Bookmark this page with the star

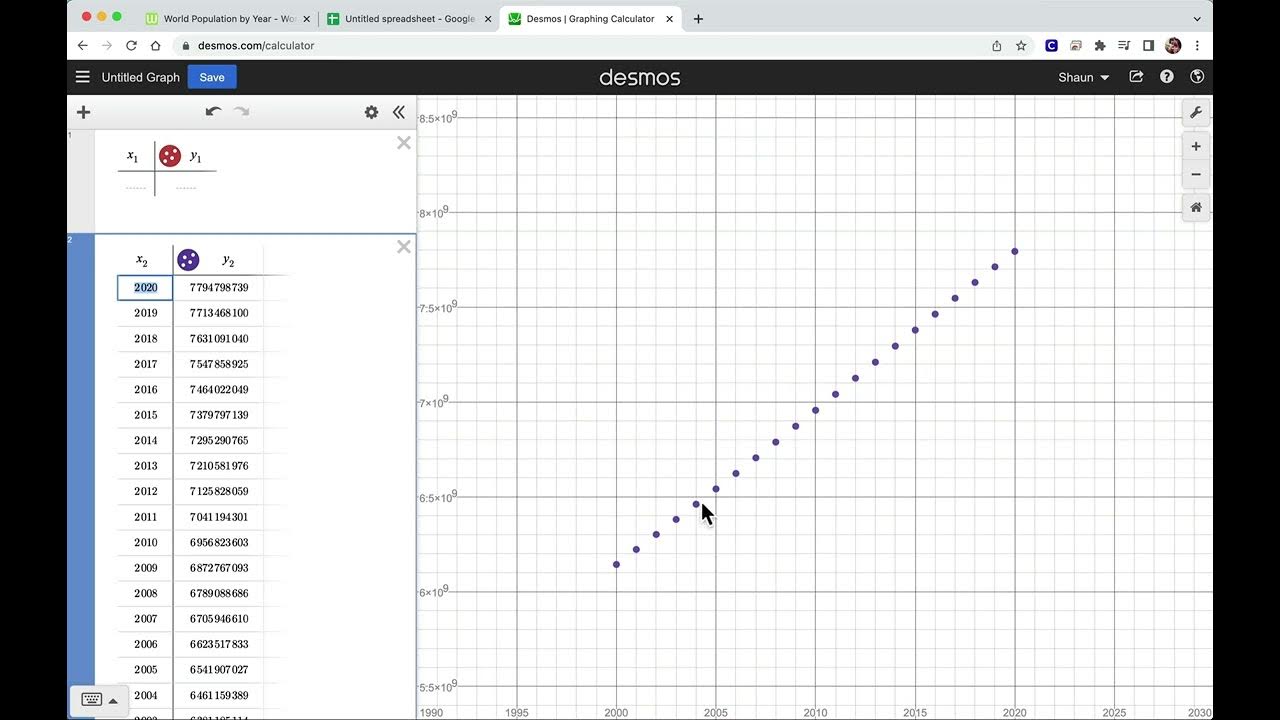click(x=1021, y=45)
